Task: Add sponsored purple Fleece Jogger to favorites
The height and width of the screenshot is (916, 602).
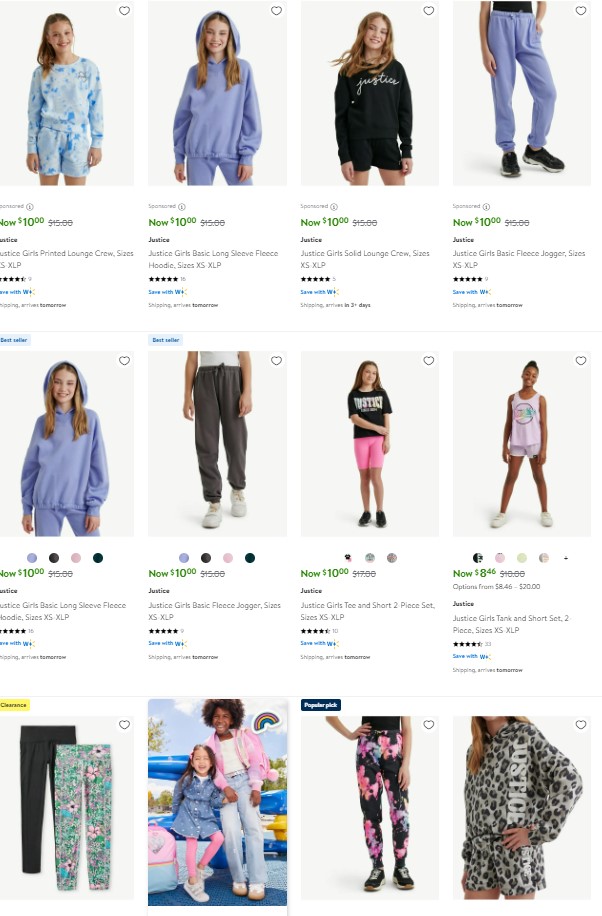Action: coord(580,11)
